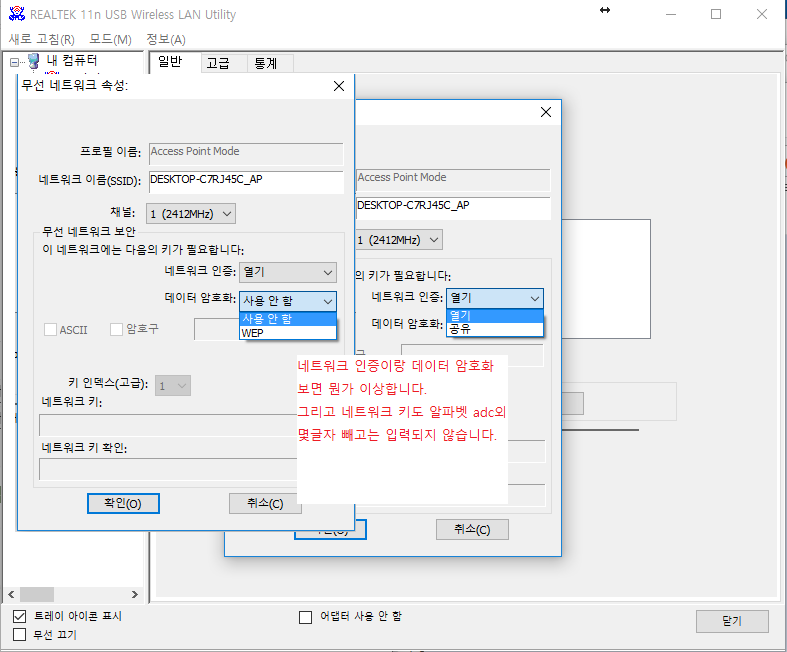Open the 정보(A) menu

(x=166, y=39)
